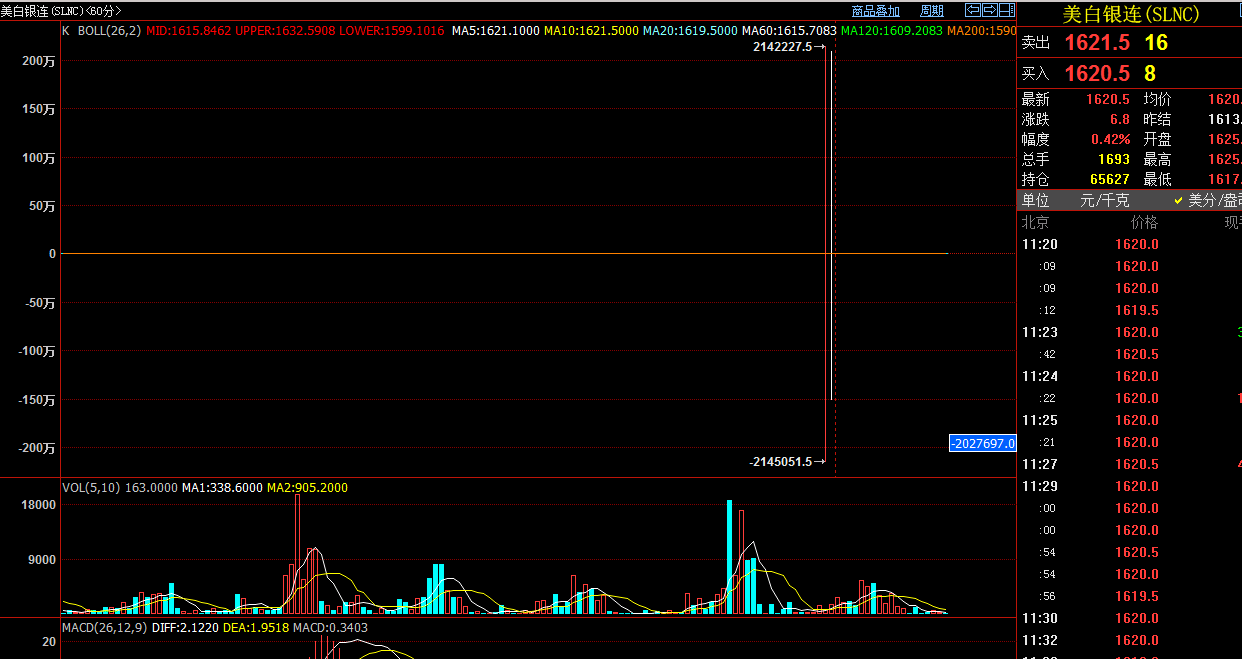Click the left arrow navigation icon
The image size is (1242, 659).
coord(972,11)
